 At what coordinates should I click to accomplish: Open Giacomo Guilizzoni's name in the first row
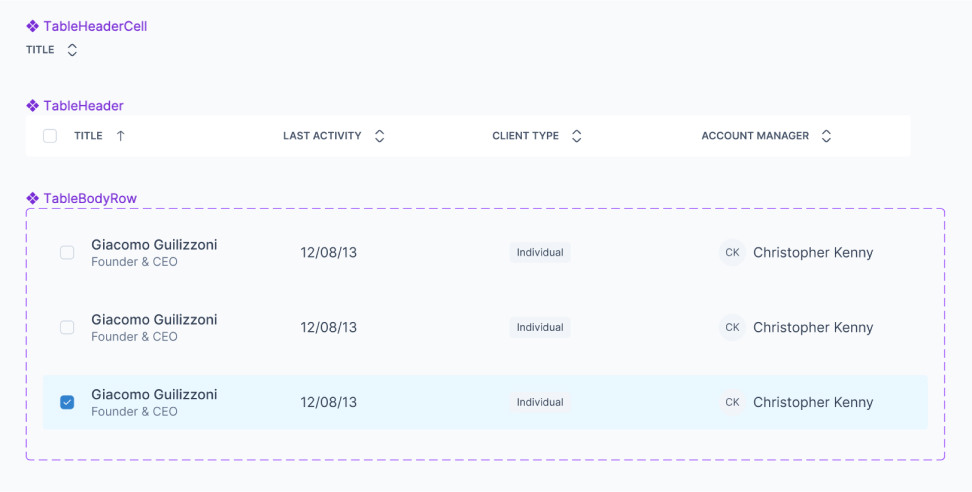pyautogui.click(x=154, y=245)
